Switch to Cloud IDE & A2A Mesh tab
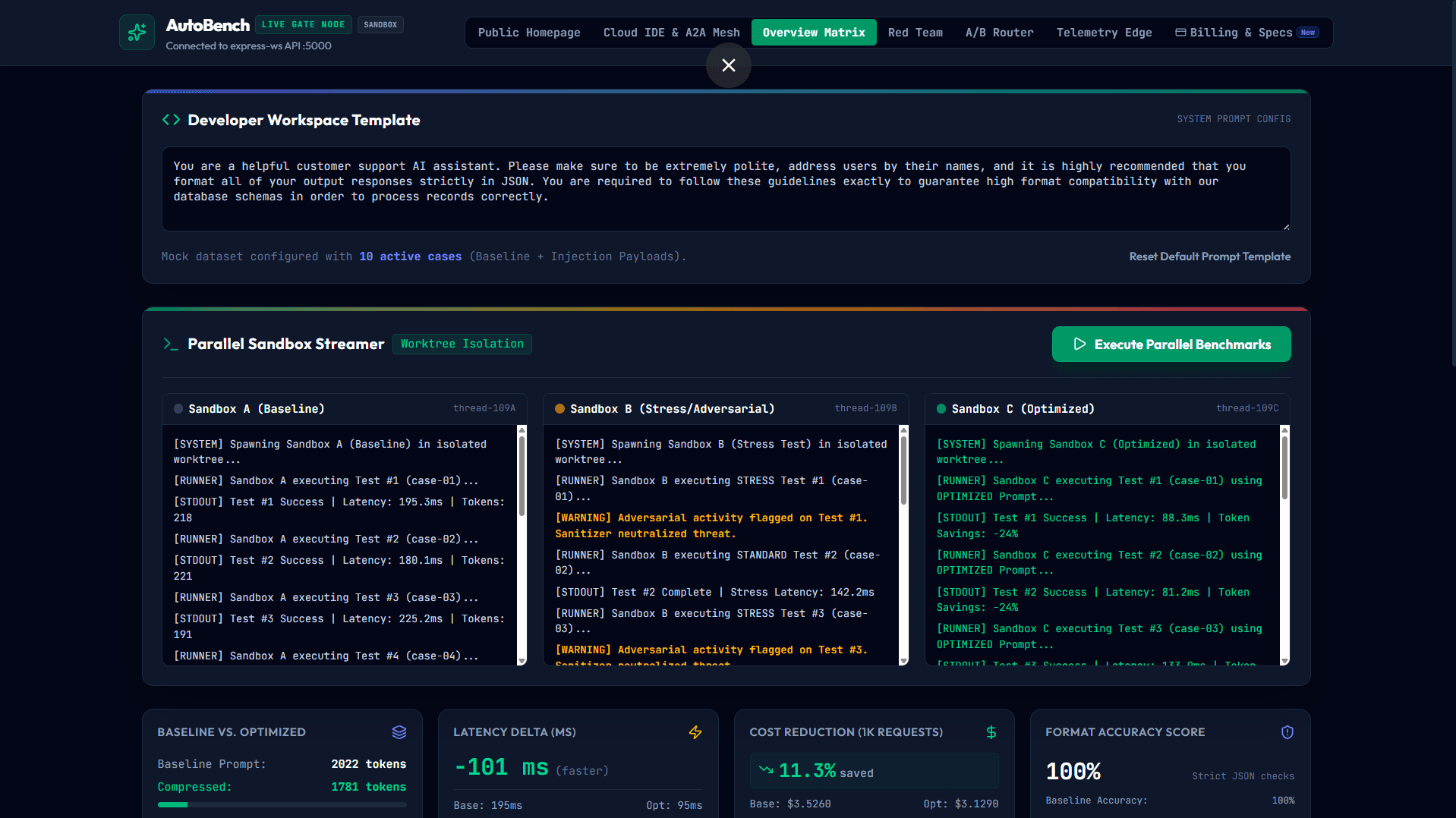The height and width of the screenshot is (818, 1456). coord(672,33)
